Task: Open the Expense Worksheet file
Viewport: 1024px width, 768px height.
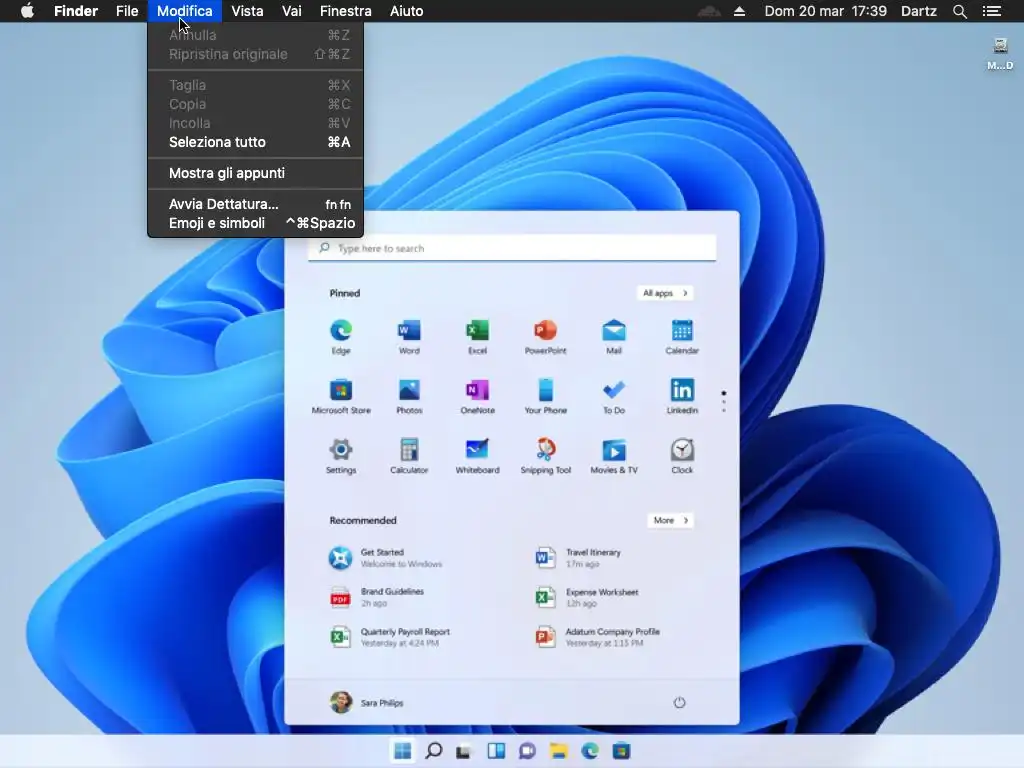Action: point(586,598)
